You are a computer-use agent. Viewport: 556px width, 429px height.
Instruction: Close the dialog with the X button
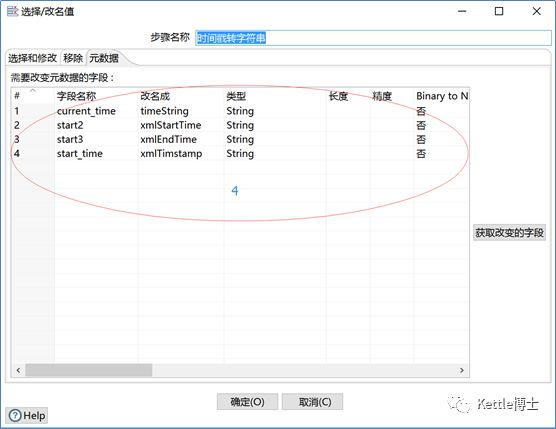tap(536, 11)
